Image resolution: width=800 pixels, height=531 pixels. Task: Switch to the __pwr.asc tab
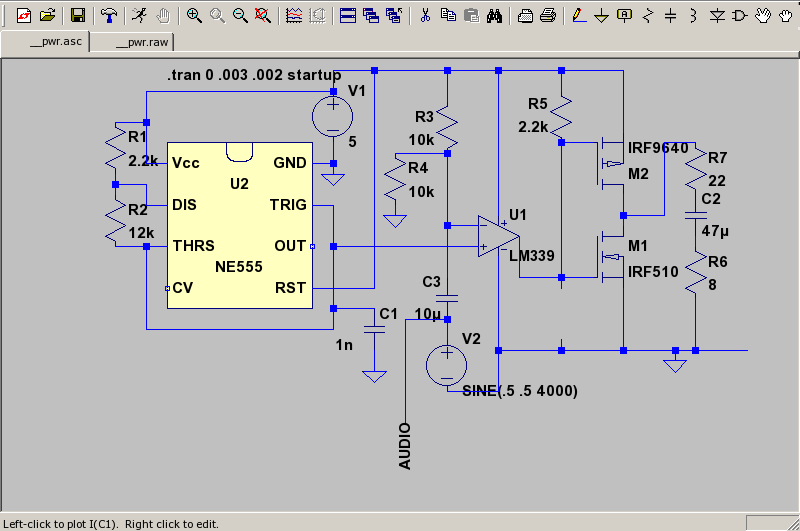point(45,42)
